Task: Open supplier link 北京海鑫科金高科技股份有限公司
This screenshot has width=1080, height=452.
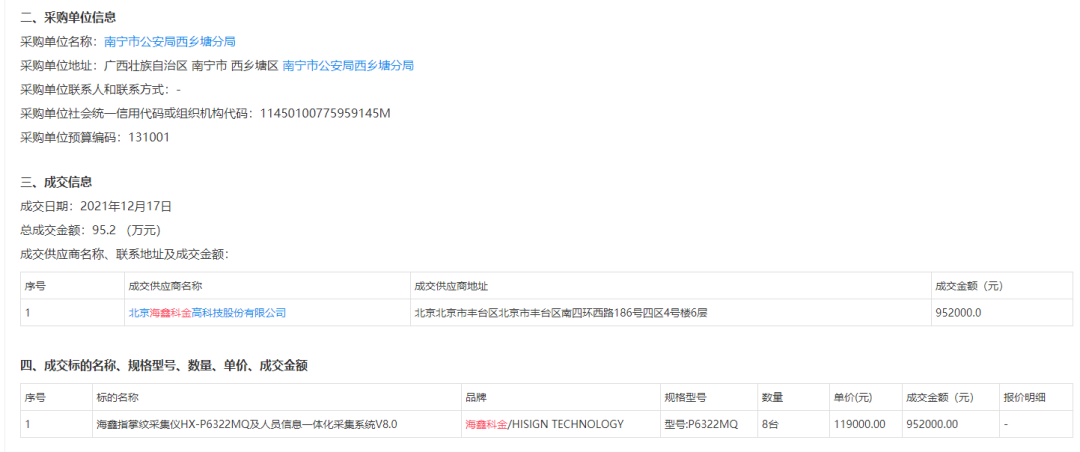Action: click(x=207, y=313)
